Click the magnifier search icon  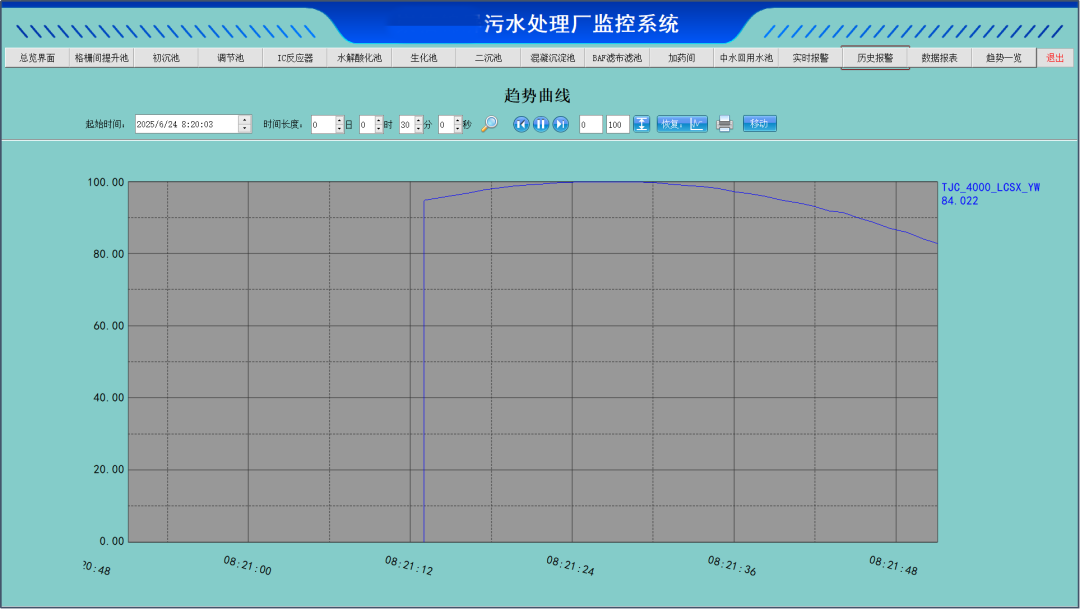point(490,124)
